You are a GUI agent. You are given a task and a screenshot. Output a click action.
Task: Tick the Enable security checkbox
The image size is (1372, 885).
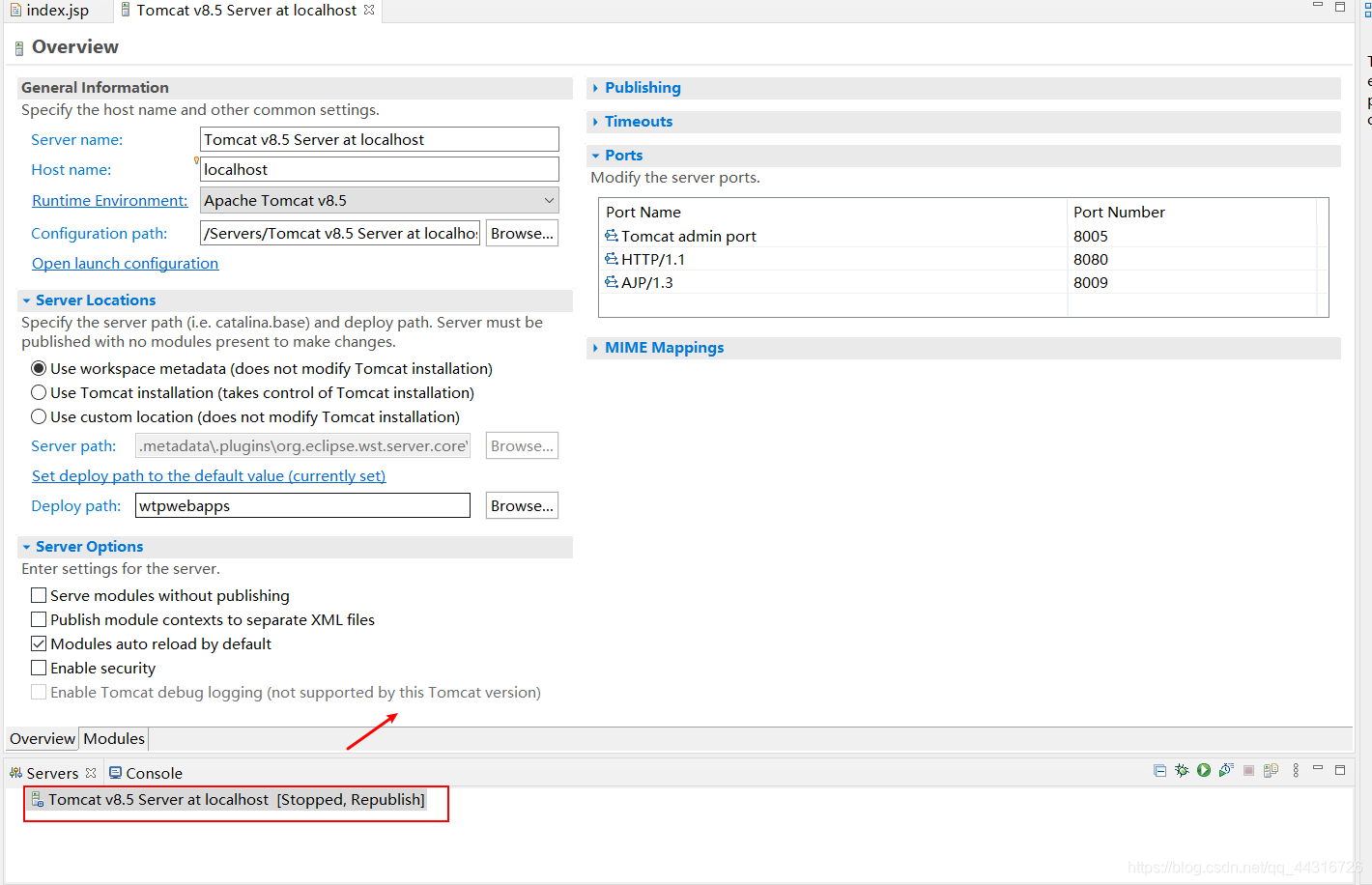coord(39,668)
